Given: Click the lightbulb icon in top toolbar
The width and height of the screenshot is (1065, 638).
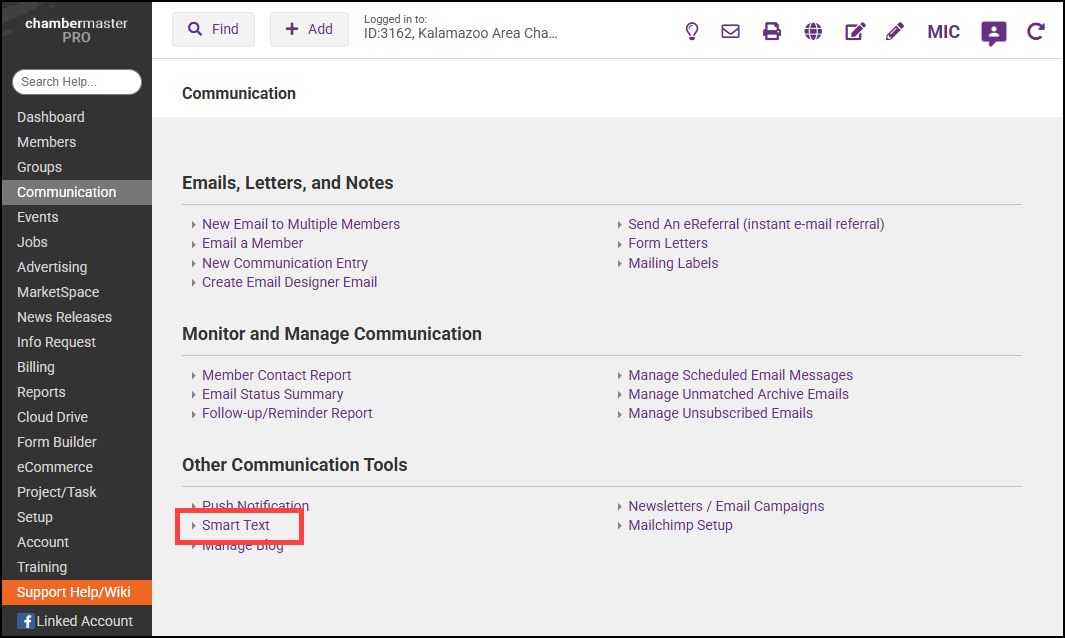Looking at the screenshot, I should 691,31.
